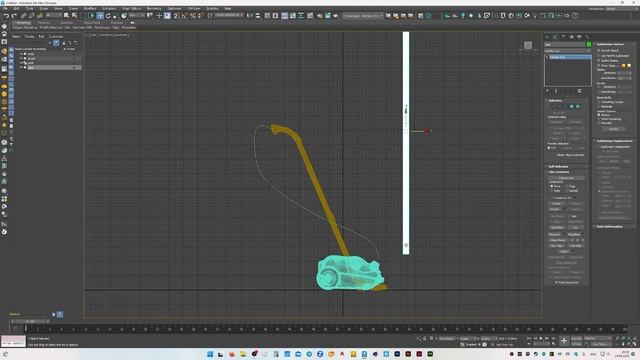Expand the Subdivision Displacement rollout
640x360 pixels.
click(x=614, y=141)
